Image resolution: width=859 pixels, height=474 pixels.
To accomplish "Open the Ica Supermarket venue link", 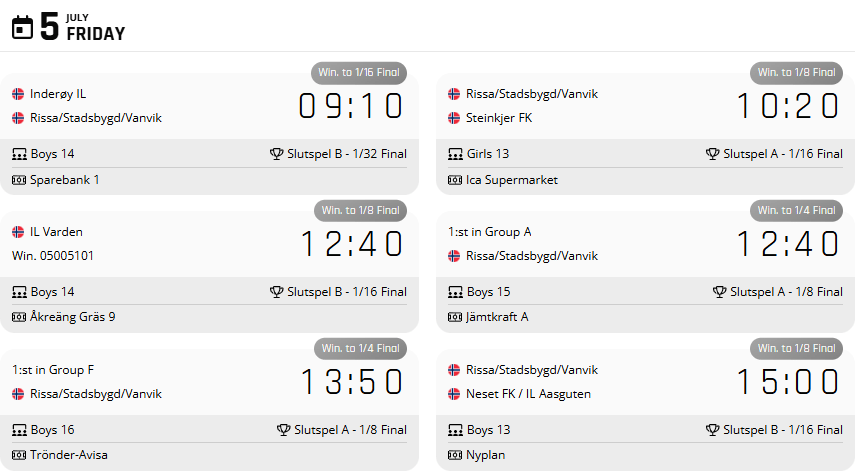I will click(x=512, y=180).
